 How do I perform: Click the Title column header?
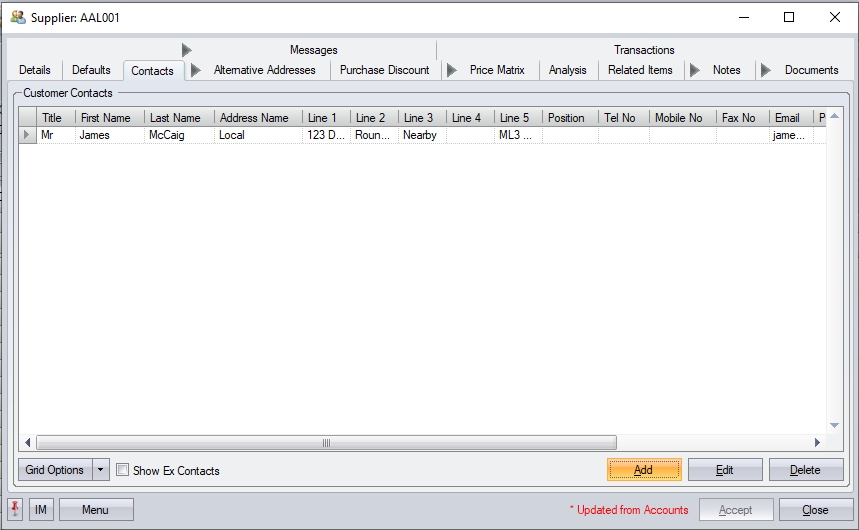[56, 117]
